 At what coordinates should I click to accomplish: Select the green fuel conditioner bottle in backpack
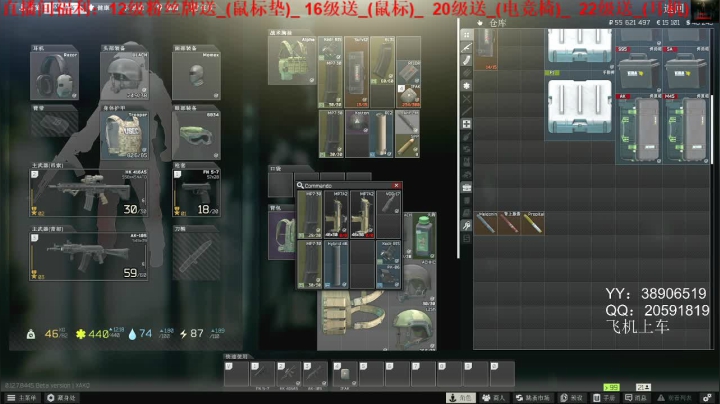[424, 236]
